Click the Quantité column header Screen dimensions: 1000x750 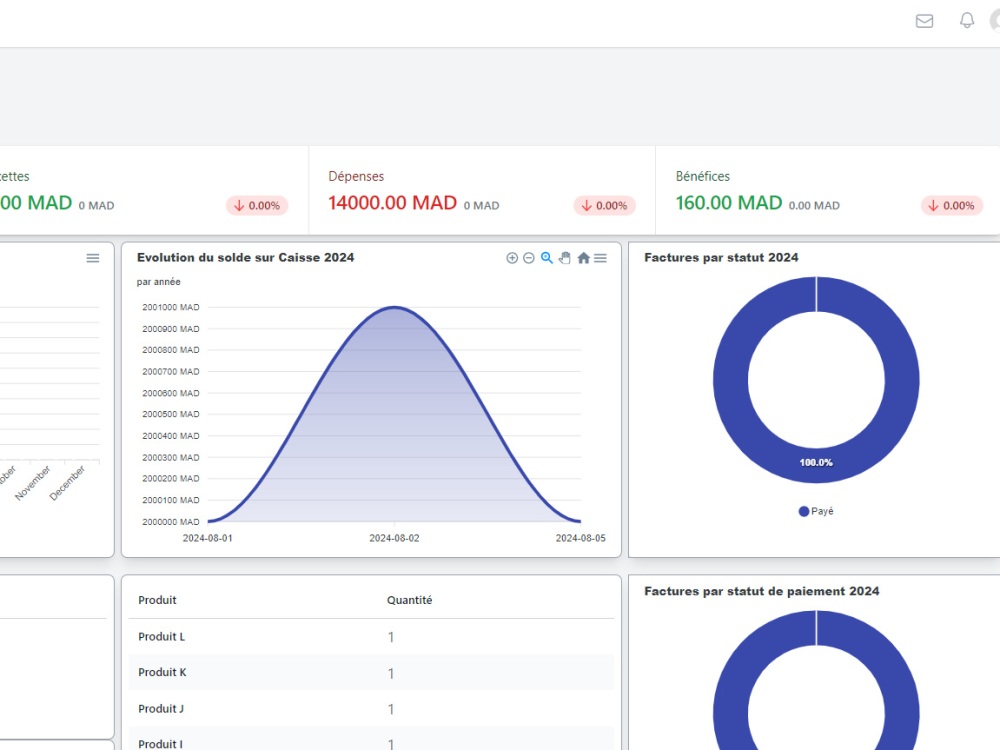tap(409, 600)
